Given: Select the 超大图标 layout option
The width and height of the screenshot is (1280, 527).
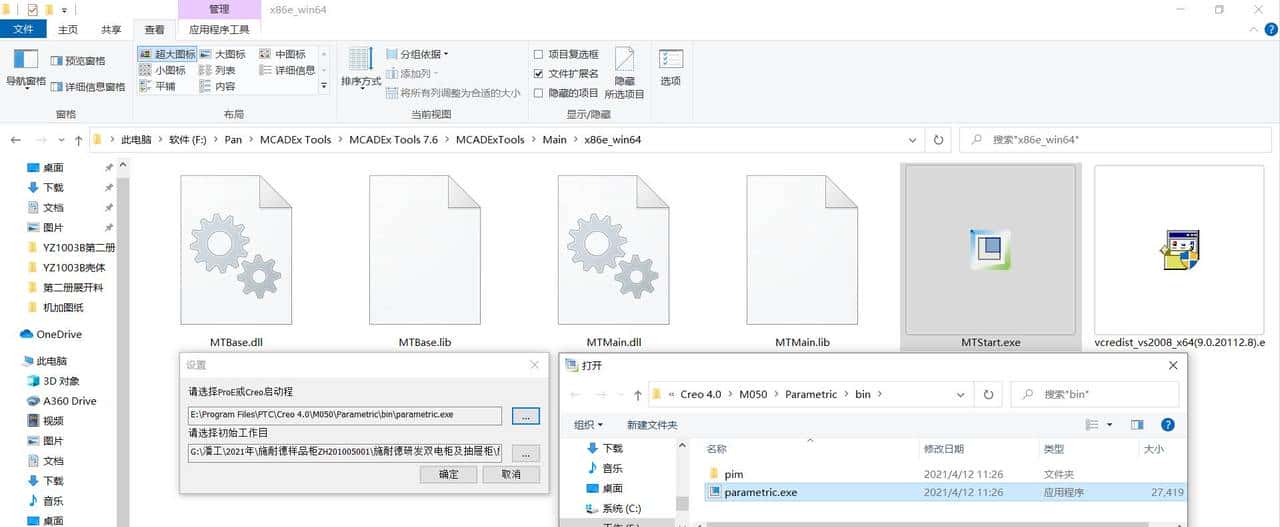Looking at the screenshot, I should pyautogui.click(x=168, y=54).
